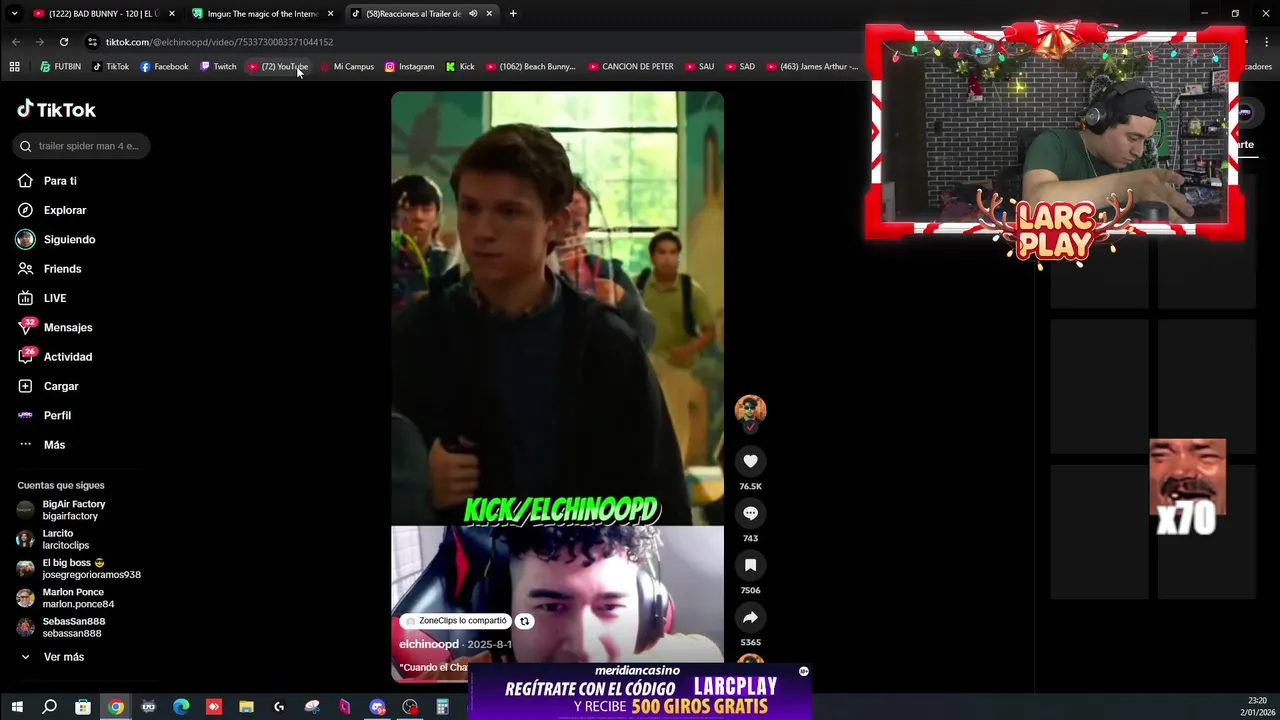This screenshot has height=720, width=1280.
Task: Open the comments bubble showing 743
Action: pos(750,513)
